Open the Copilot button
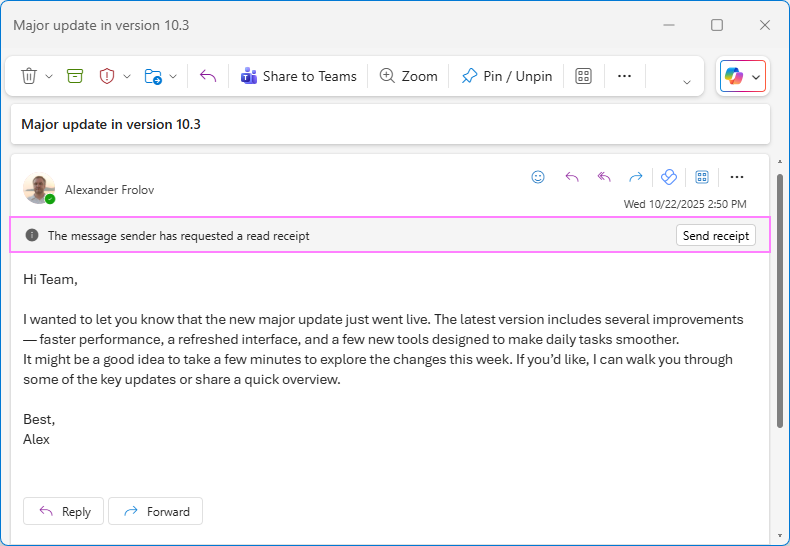 pyautogui.click(x=734, y=76)
